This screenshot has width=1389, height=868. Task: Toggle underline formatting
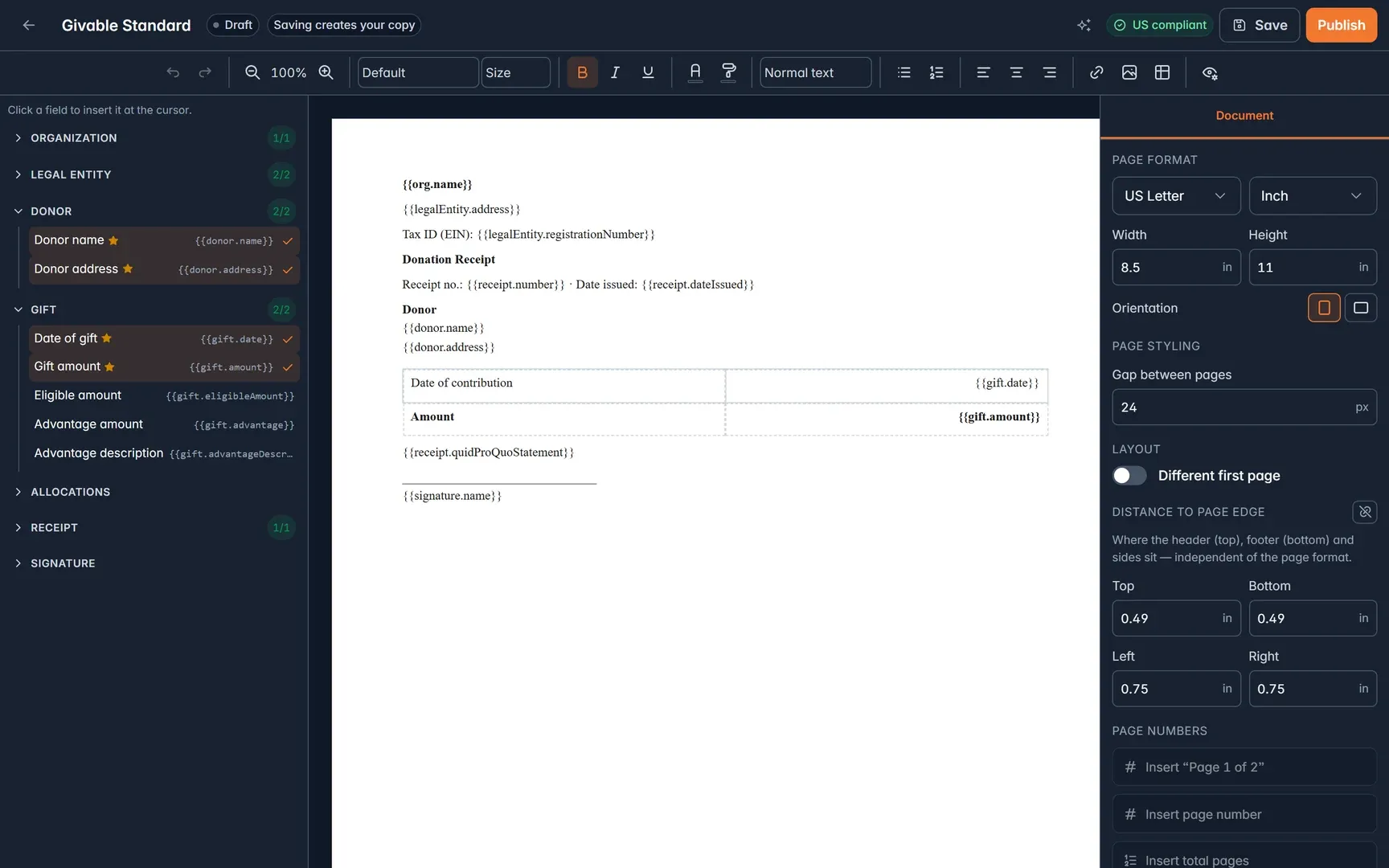pyautogui.click(x=648, y=72)
